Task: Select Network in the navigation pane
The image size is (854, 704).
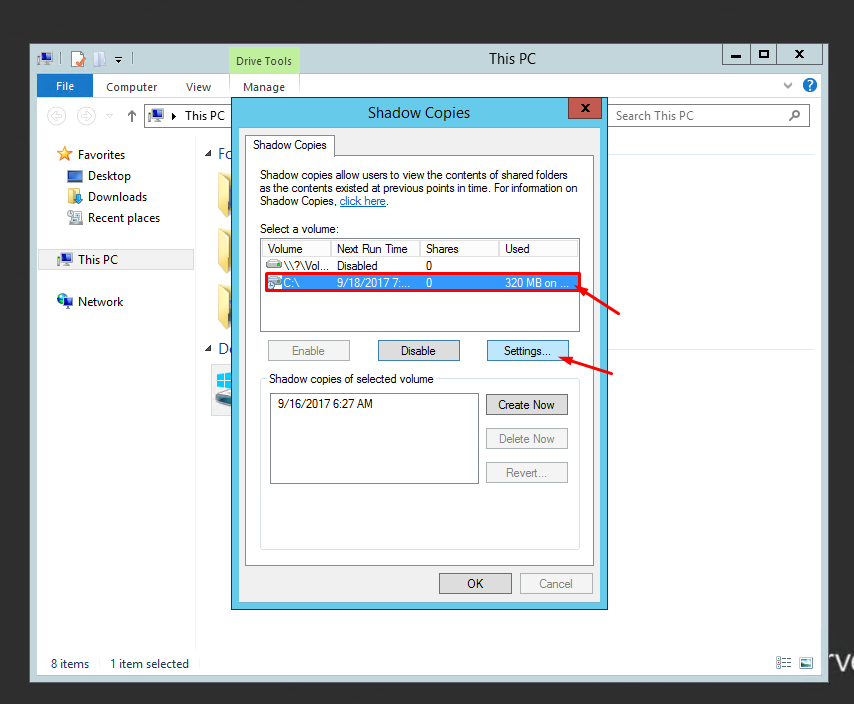Action: pos(101,302)
